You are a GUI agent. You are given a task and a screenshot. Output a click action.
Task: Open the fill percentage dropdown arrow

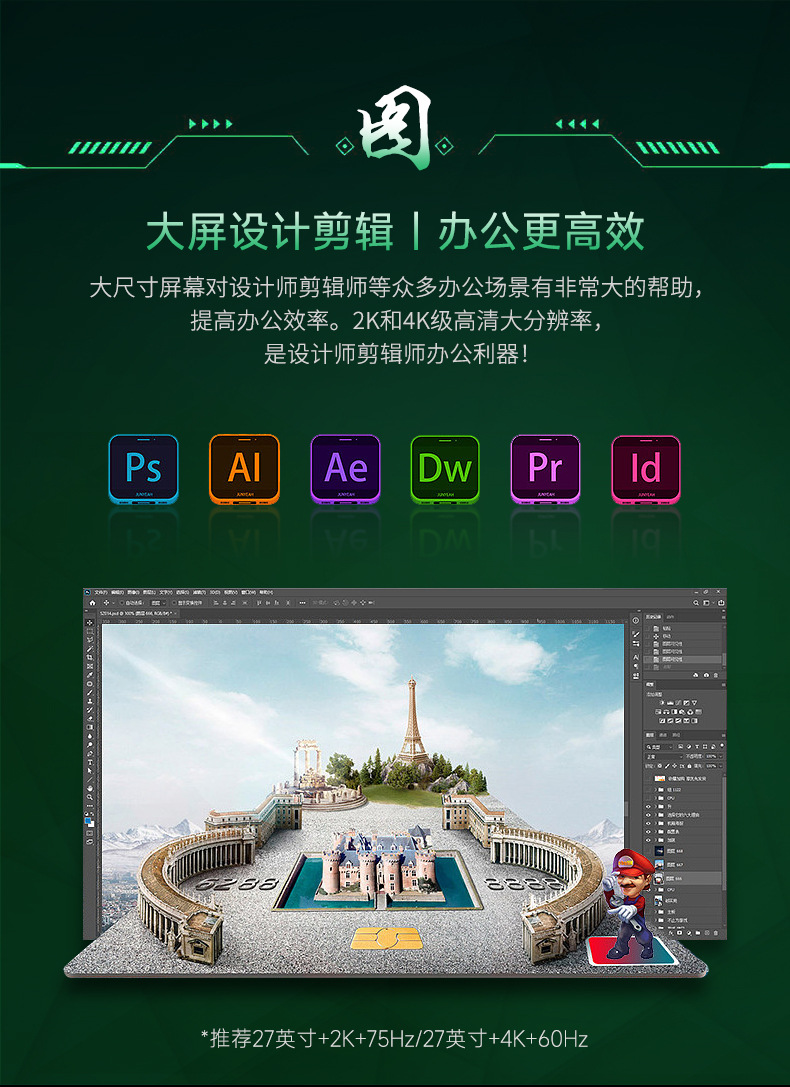[721, 766]
